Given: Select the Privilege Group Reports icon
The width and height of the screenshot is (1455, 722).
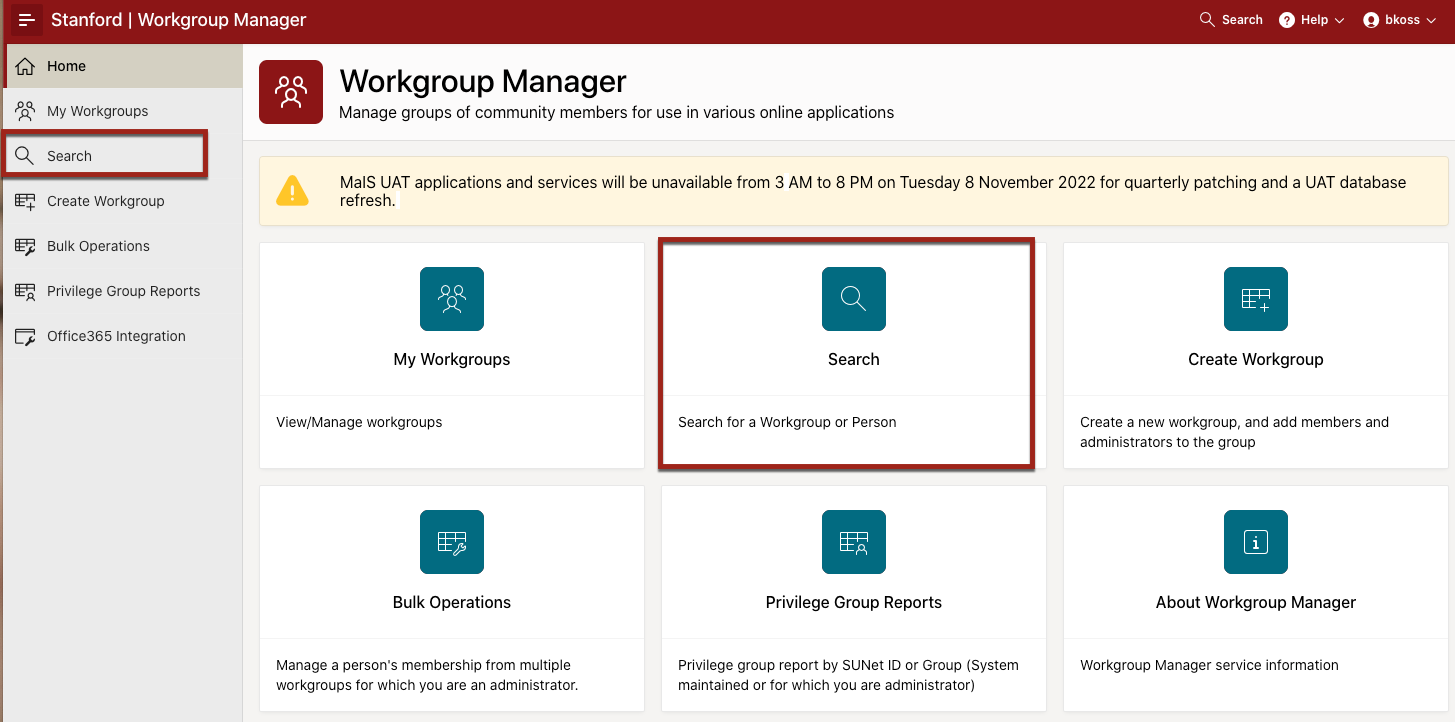Looking at the screenshot, I should (853, 542).
